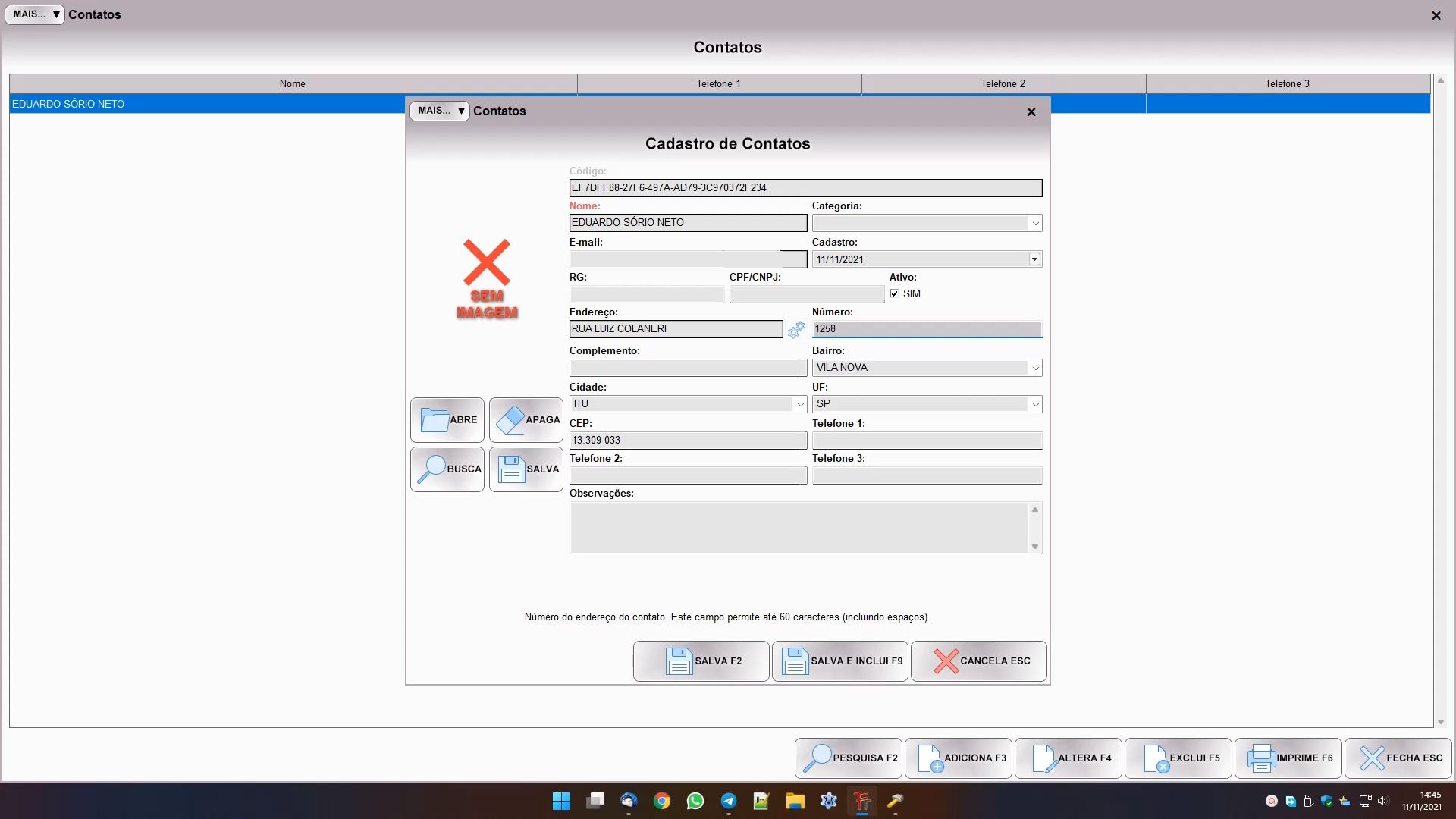The image size is (1456, 819).
Task: Open the Cadastro date picker
Action: (1034, 259)
